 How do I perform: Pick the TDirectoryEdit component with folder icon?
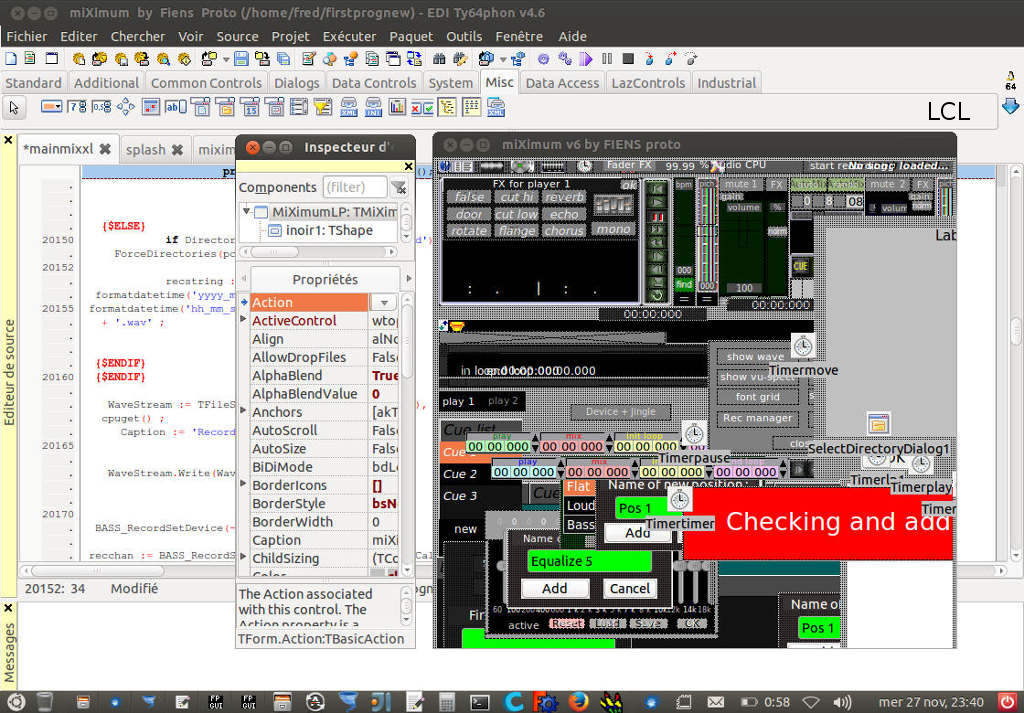(225, 106)
